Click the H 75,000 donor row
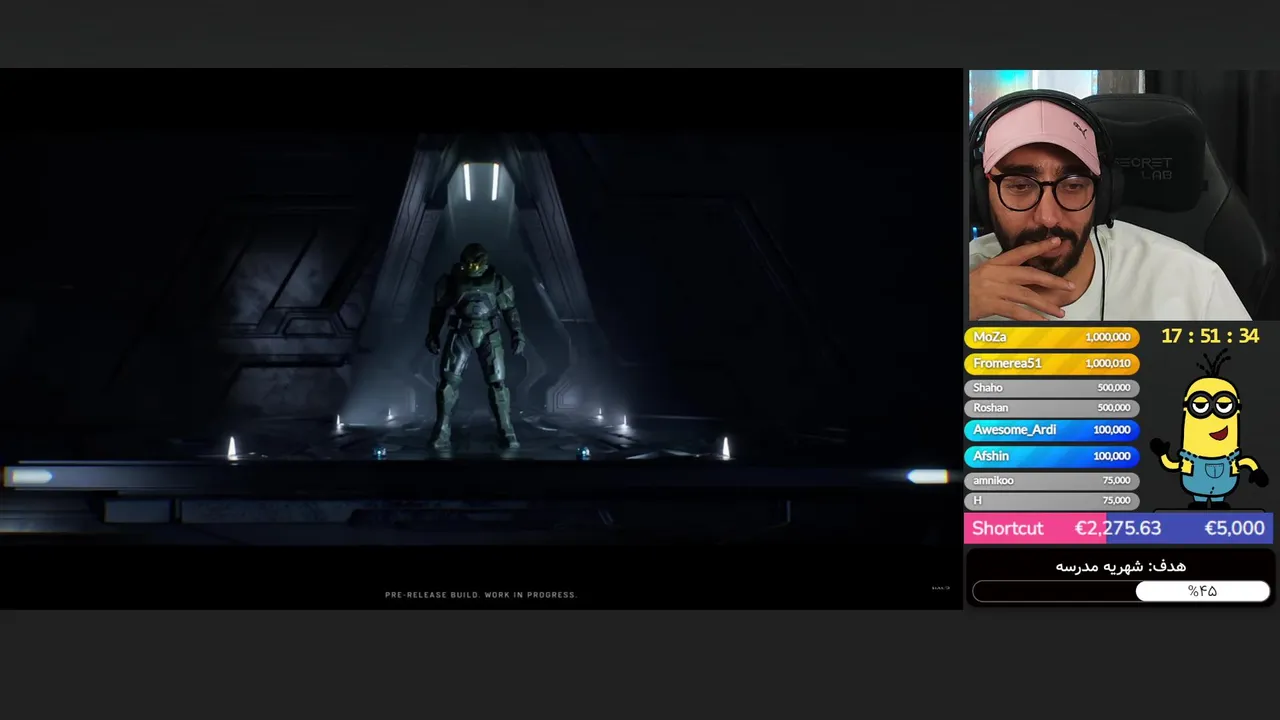 point(1052,500)
